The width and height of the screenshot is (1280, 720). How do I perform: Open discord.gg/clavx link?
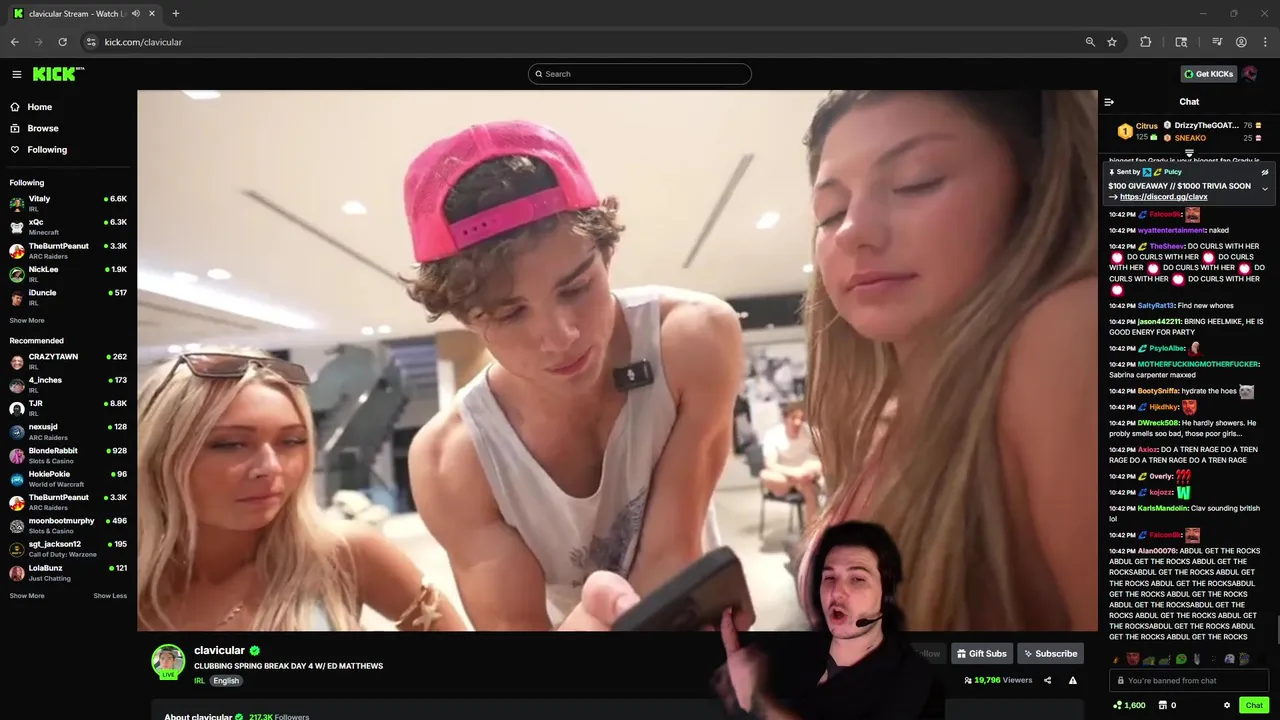coord(1163,197)
